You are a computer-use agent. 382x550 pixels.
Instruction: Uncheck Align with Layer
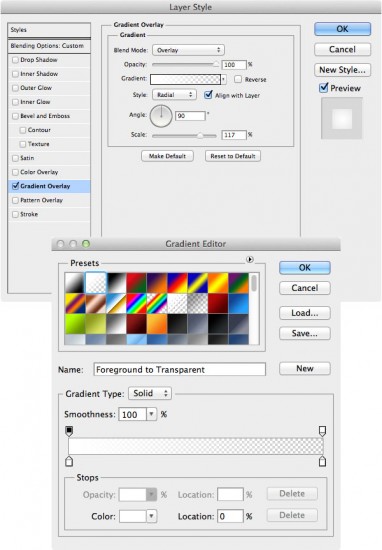[208, 95]
